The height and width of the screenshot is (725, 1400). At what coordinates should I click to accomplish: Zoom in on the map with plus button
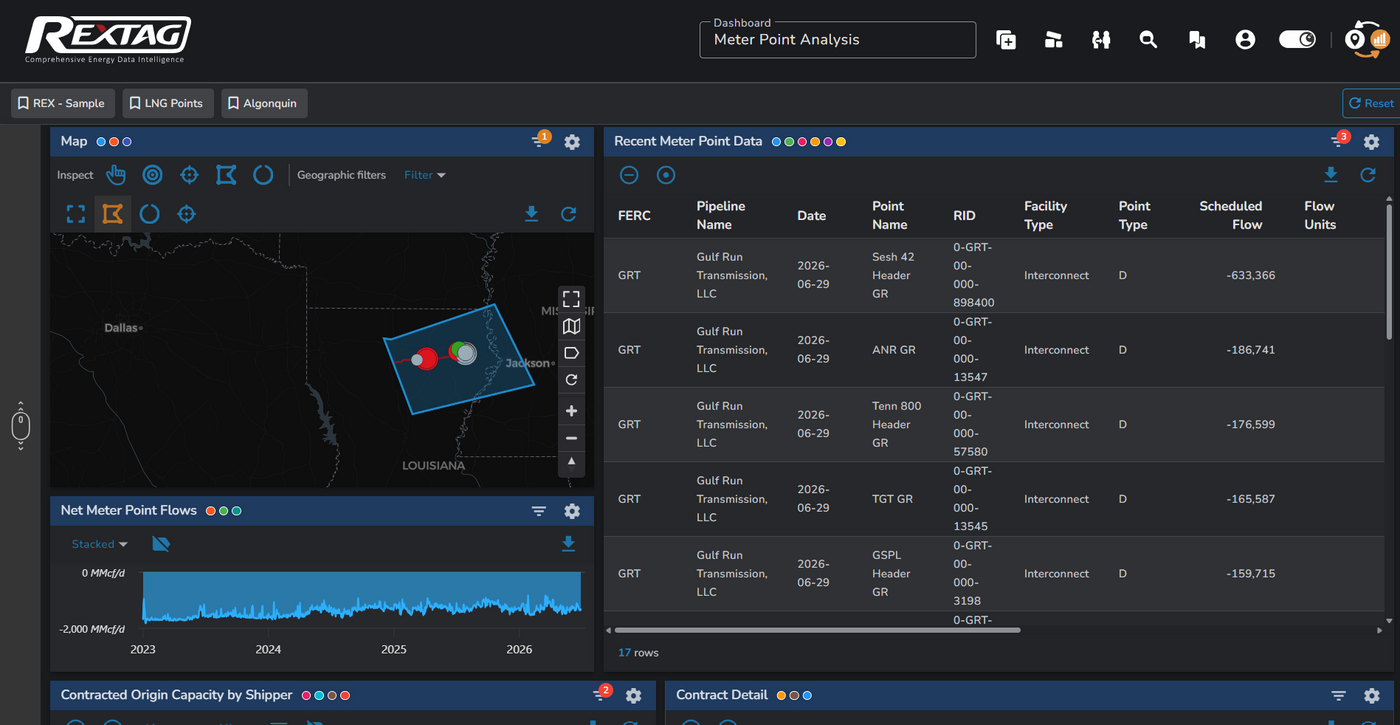pyautogui.click(x=571, y=411)
